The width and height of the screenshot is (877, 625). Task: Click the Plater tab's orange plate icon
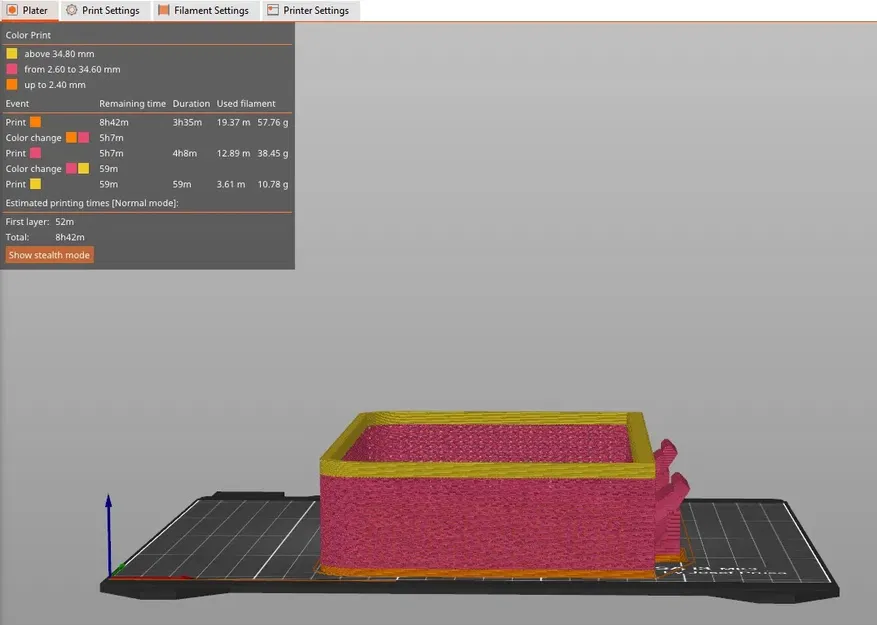point(12,10)
